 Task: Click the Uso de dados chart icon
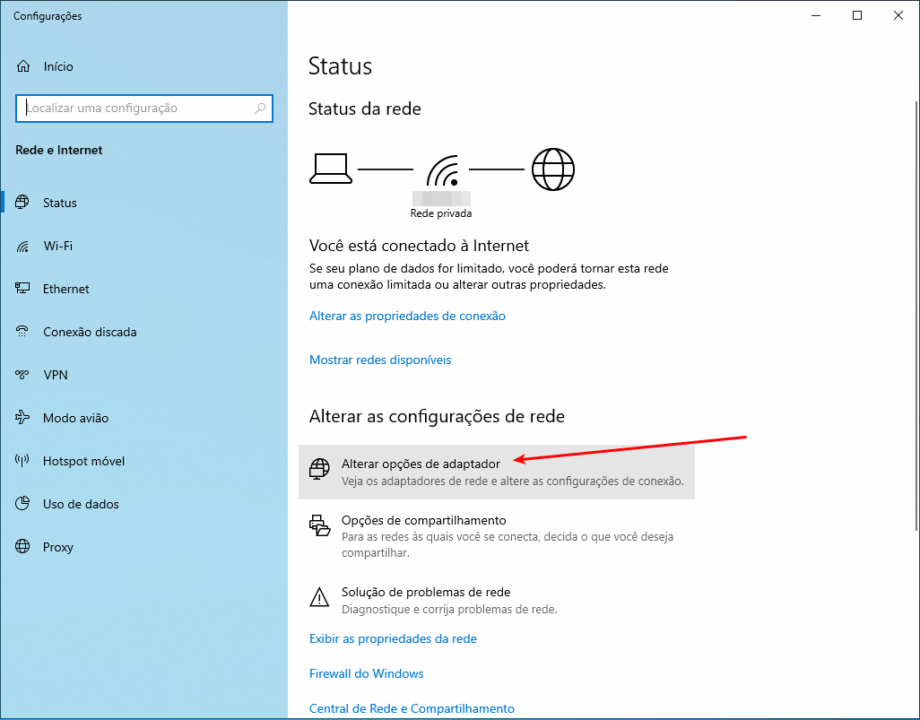coord(23,504)
